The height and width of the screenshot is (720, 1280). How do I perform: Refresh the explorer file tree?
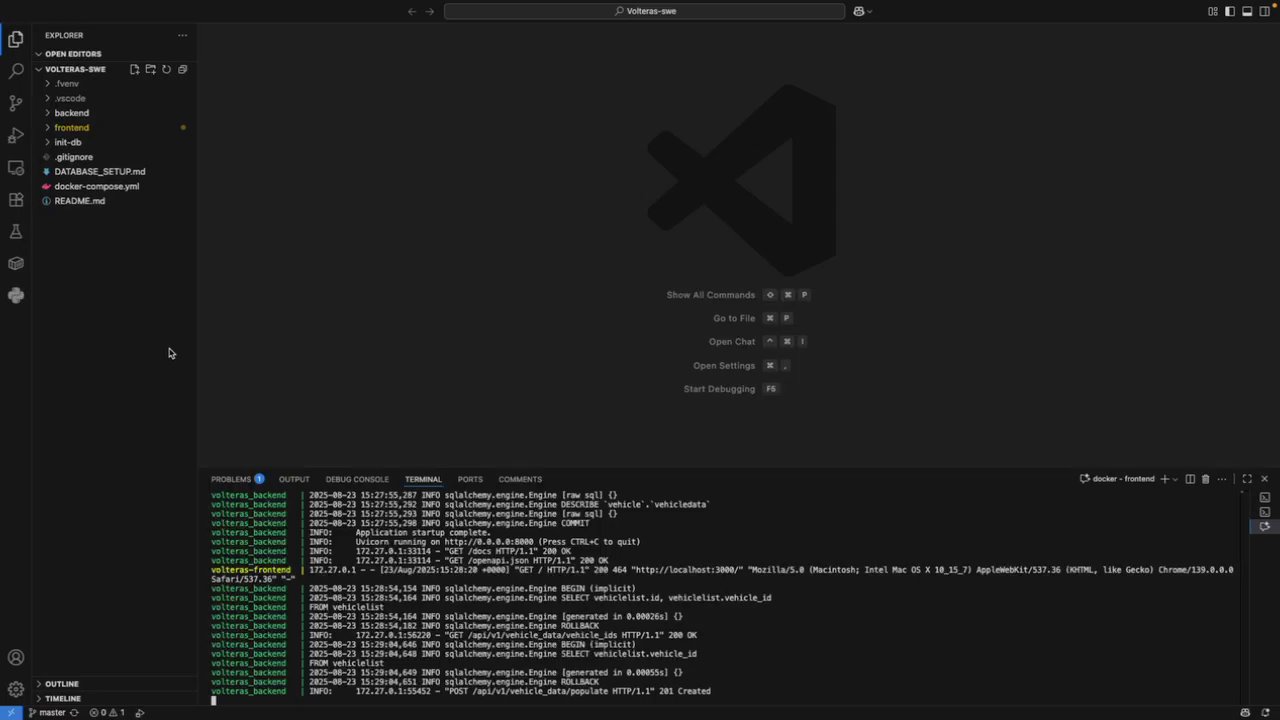166,69
